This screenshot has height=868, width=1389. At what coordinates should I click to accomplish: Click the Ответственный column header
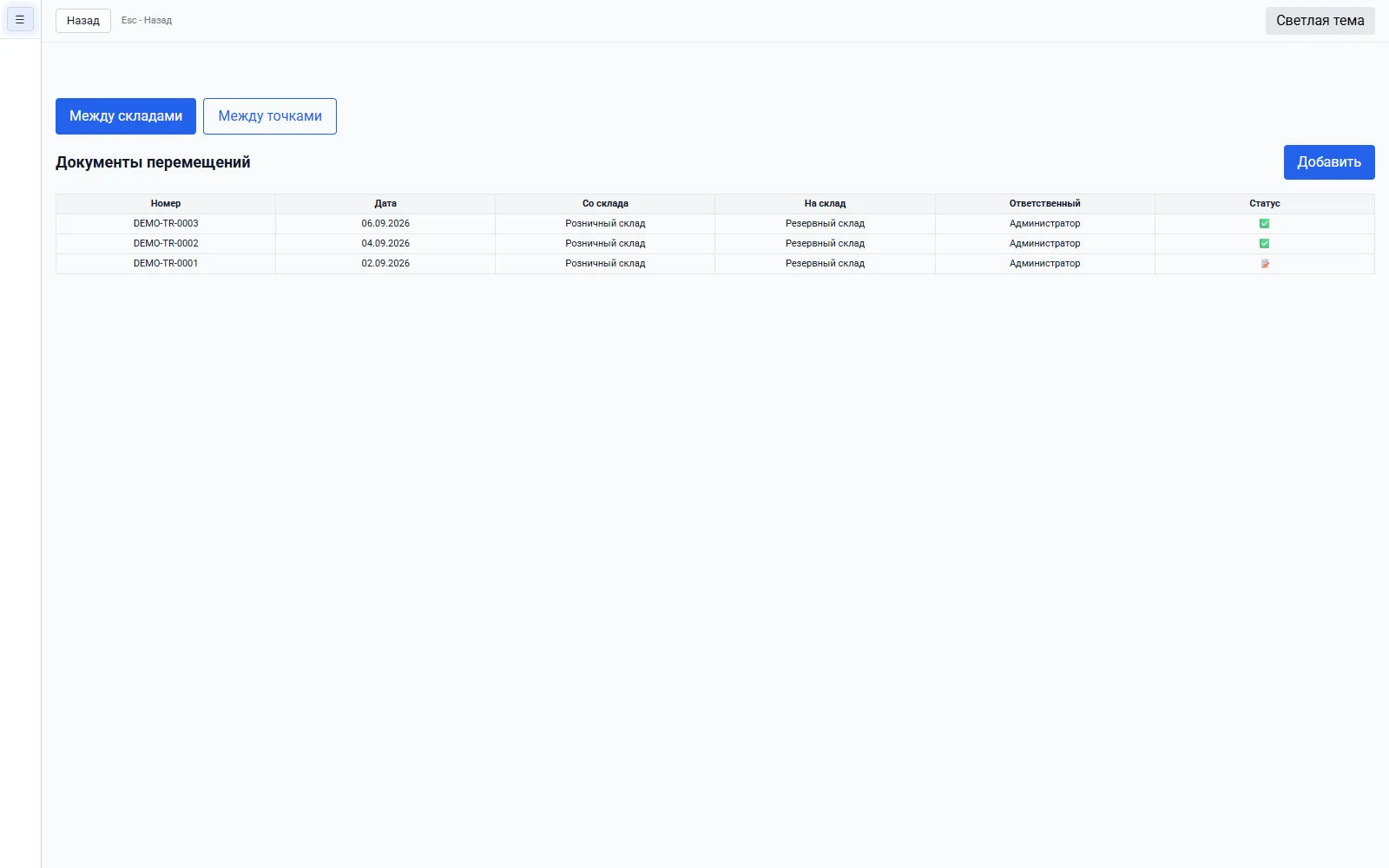[1045, 204]
